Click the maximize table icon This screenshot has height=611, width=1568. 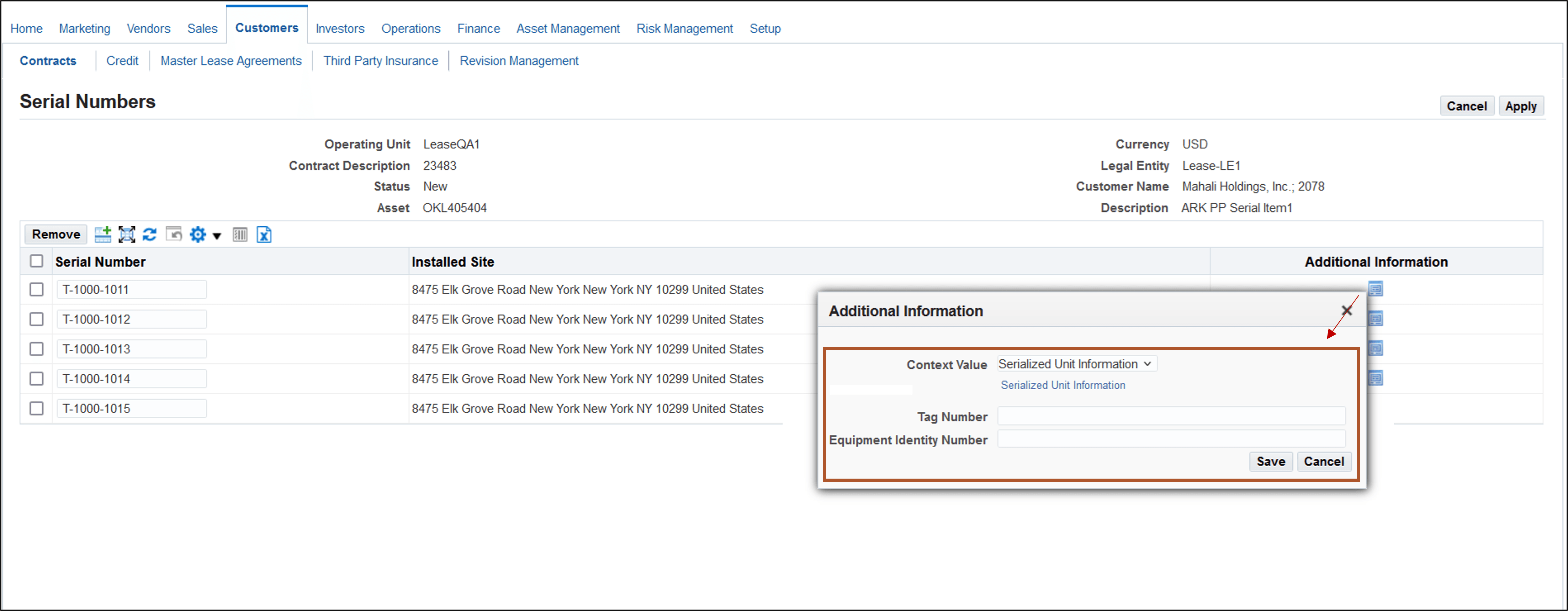(127, 235)
